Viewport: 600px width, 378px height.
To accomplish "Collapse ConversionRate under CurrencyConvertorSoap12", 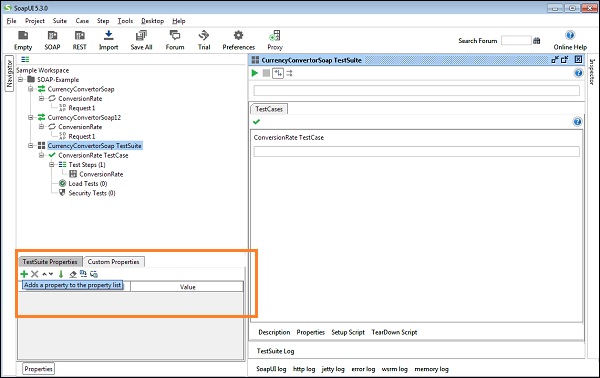I will (41, 127).
